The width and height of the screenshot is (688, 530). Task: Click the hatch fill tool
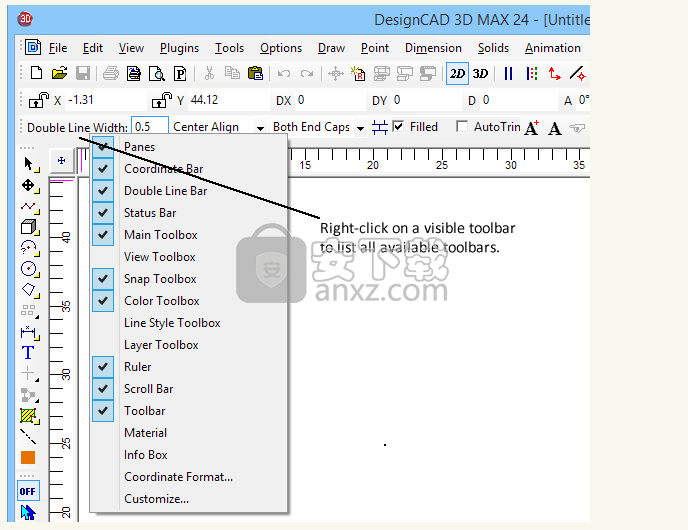tap(28, 415)
